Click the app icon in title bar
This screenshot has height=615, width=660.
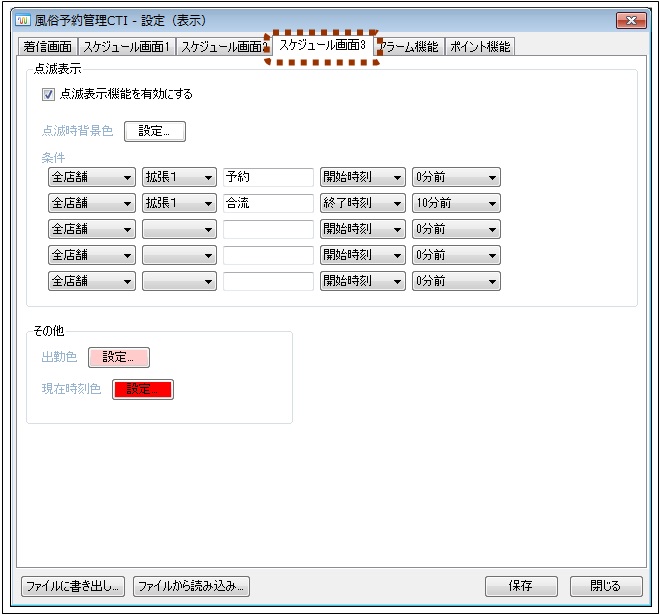tap(24, 21)
